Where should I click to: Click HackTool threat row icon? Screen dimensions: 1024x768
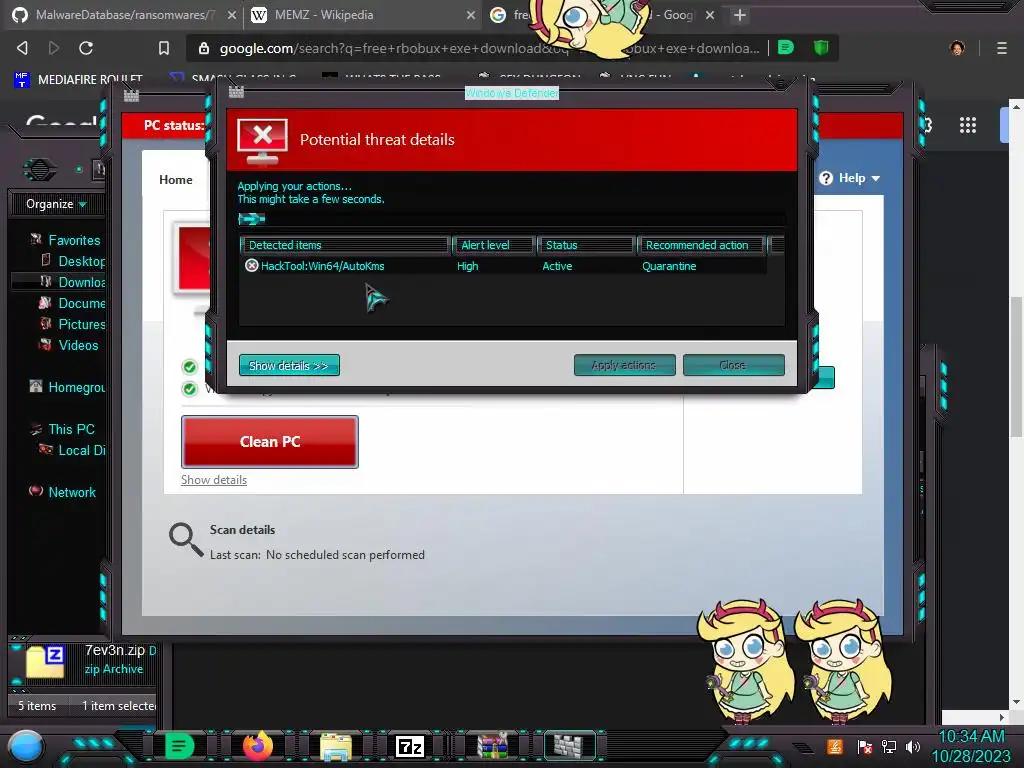tap(251, 266)
